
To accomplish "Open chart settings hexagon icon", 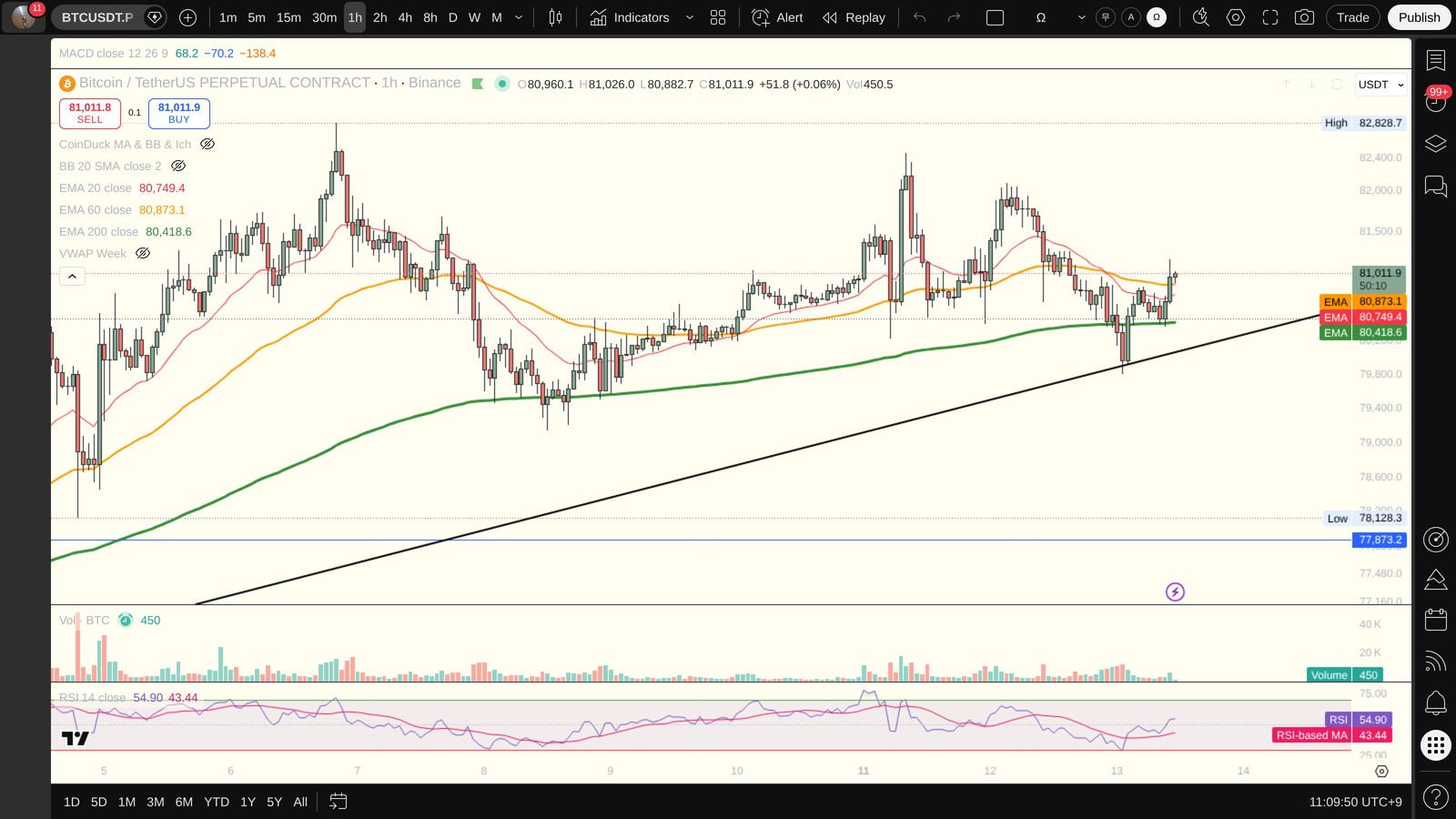I will pos(1236,17).
